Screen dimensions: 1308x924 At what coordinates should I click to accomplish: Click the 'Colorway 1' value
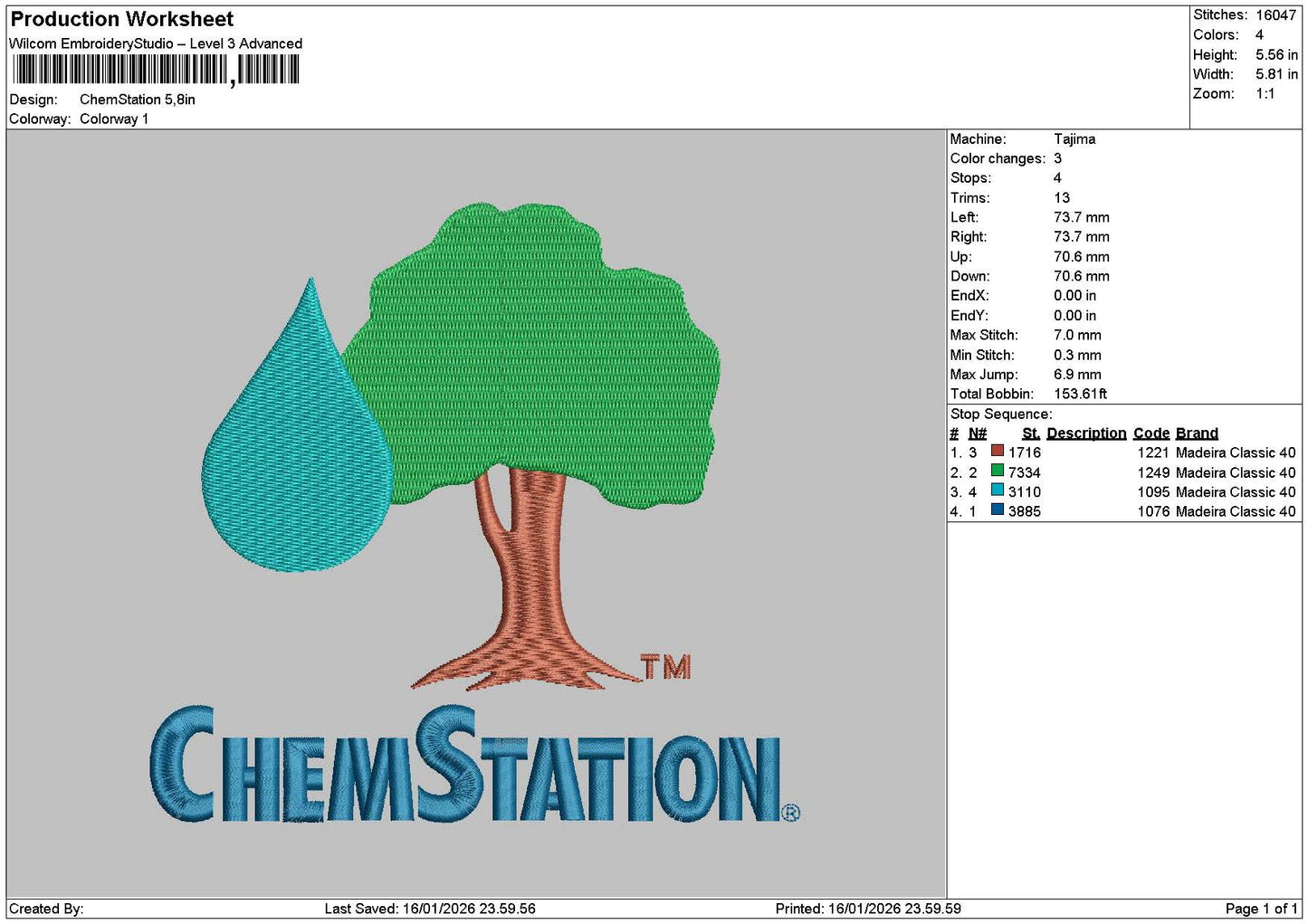[x=114, y=119]
